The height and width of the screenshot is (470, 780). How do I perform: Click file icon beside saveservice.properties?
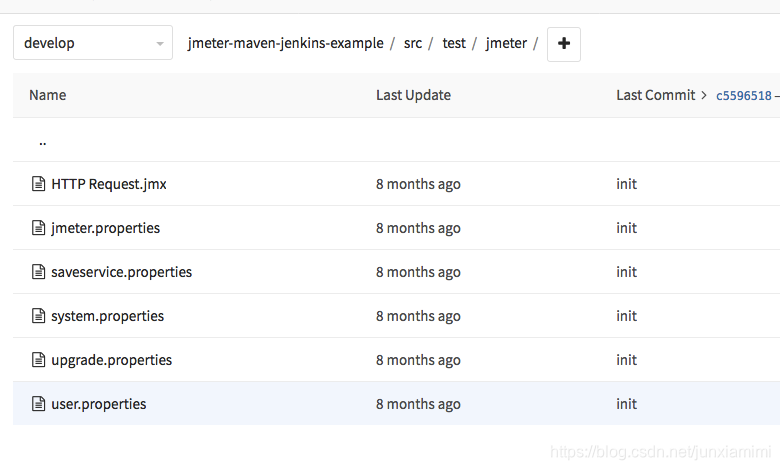(38, 272)
